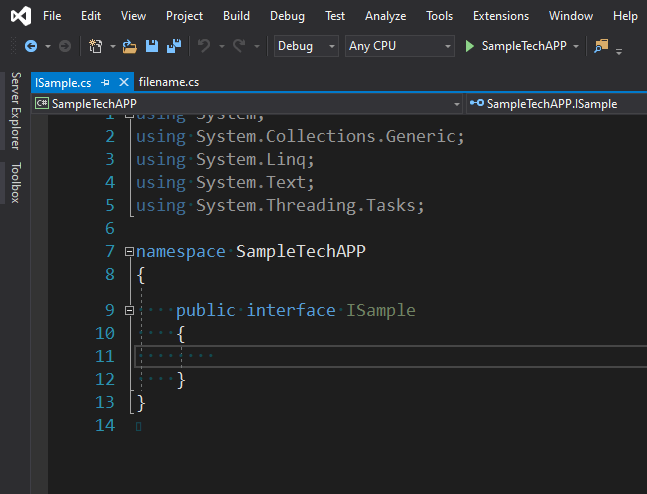
Task: Click the New Project toolbar icon
Action: (x=96, y=46)
